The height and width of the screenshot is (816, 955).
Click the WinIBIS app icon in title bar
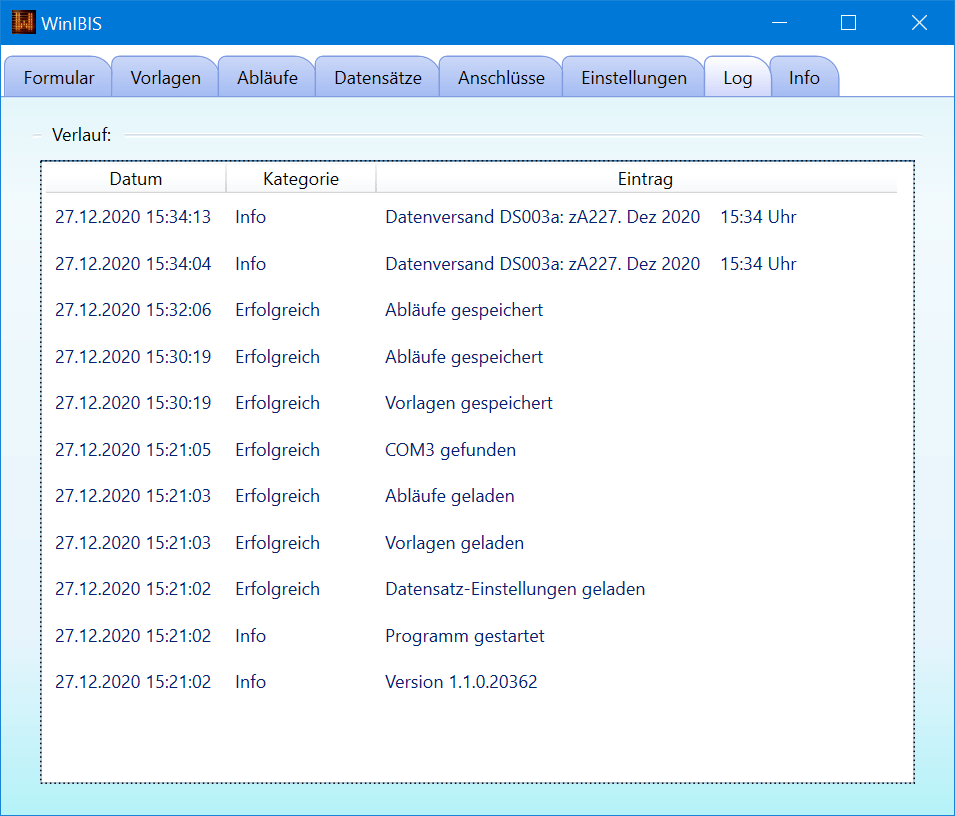(x=24, y=23)
